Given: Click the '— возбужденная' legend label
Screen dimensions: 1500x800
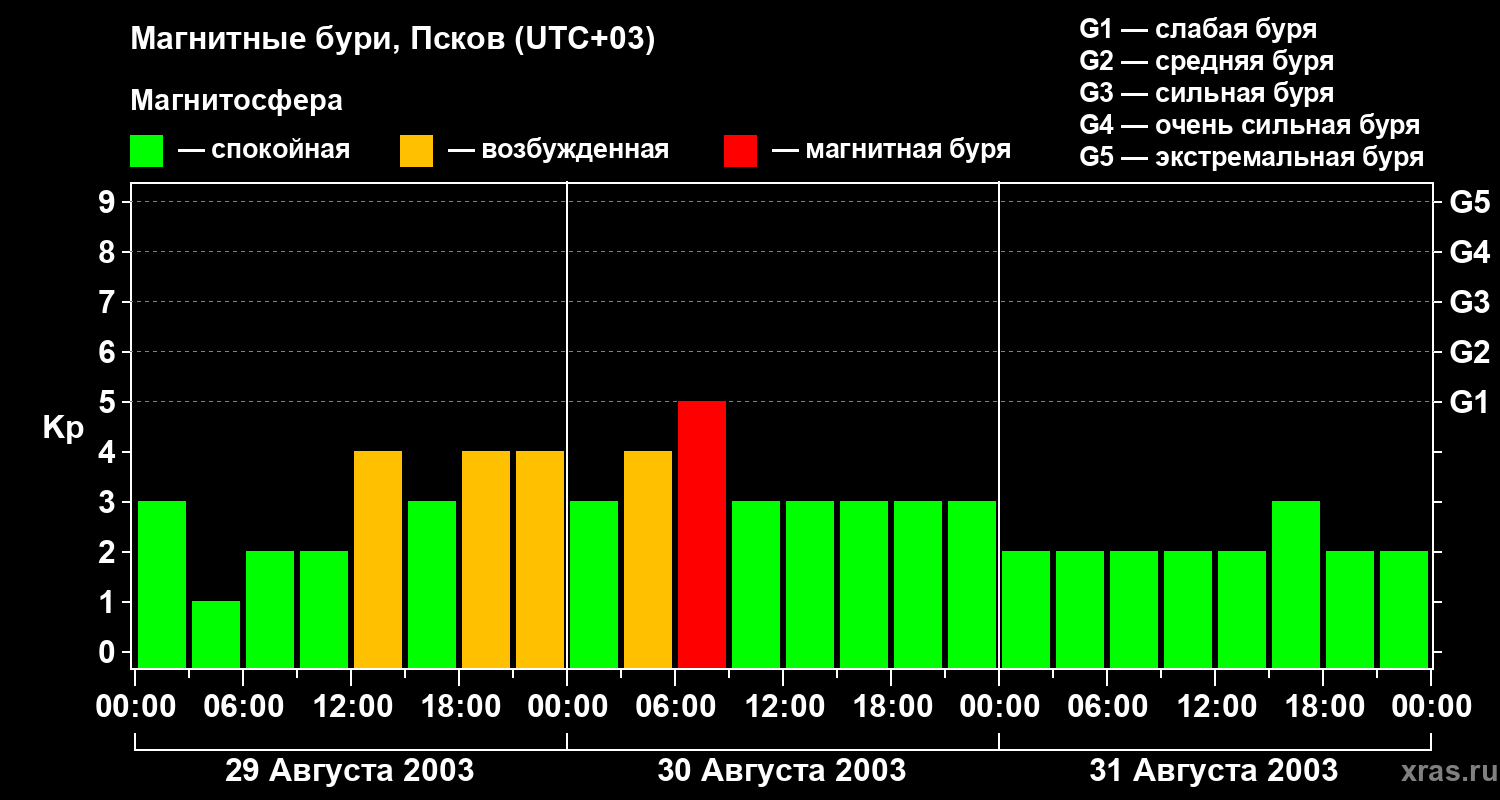Looking at the screenshot, I should point(558,150).
